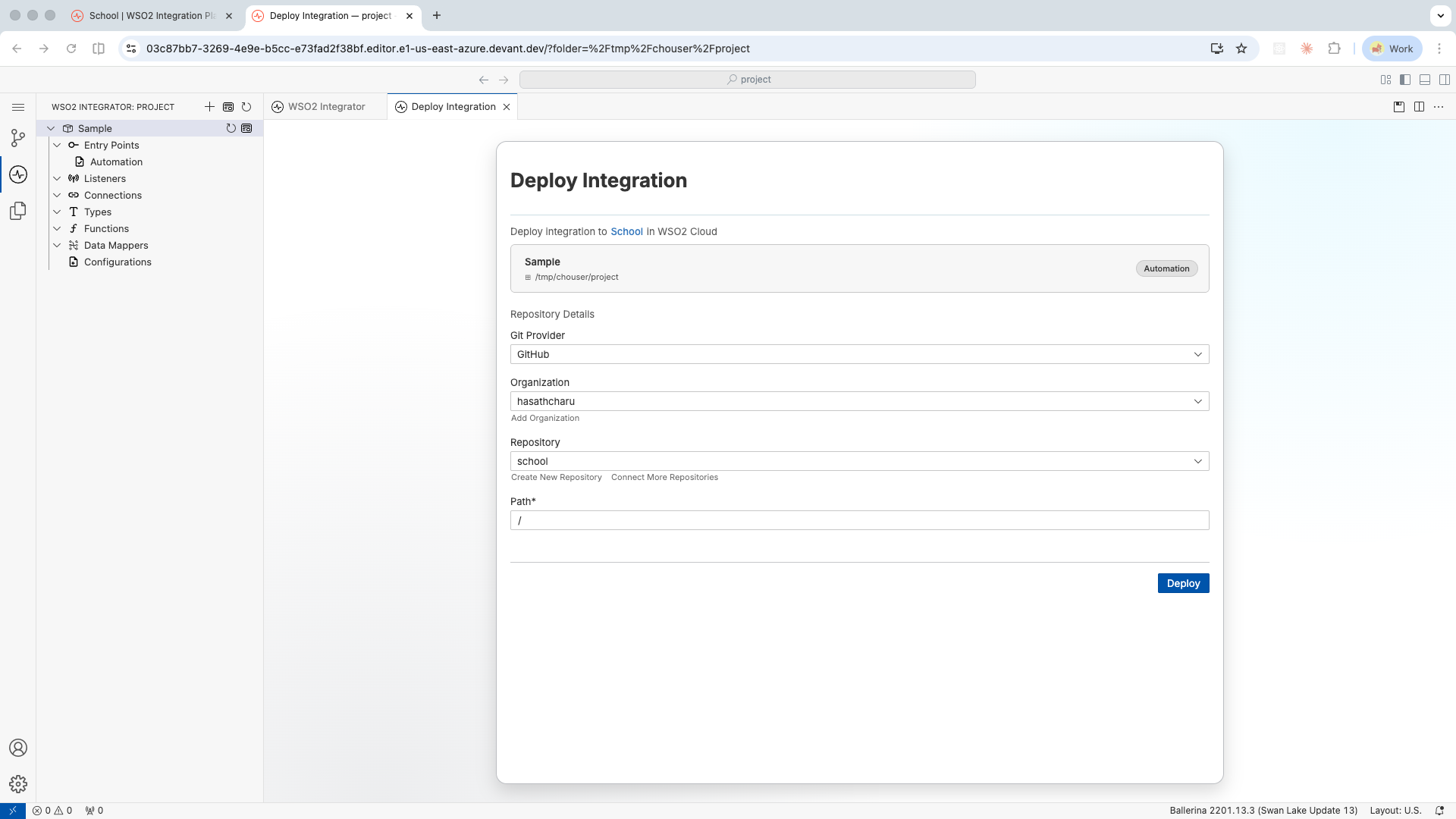Click the project search command center box
This screenshot has width=1456, height=819.
click(747, 80)
